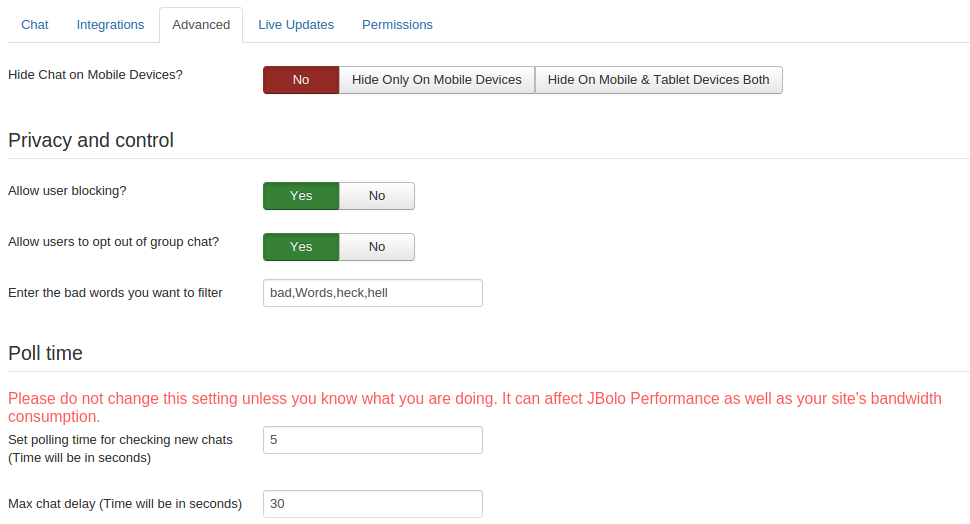Click the max chat delay input
970x524 pixels.
[372, 504]
